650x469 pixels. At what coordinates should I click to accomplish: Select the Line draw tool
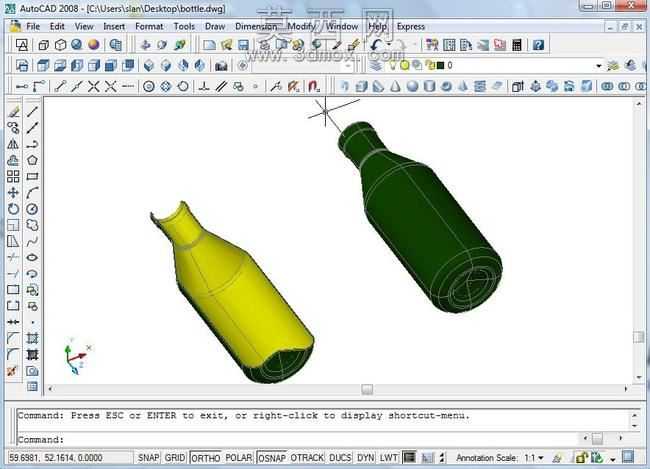pos(32,111)
